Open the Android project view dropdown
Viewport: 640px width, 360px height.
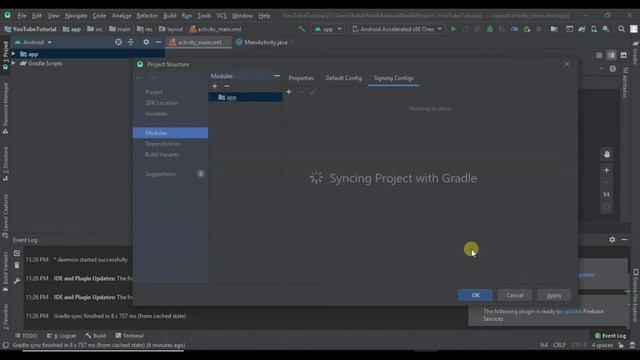click(33, 42)
